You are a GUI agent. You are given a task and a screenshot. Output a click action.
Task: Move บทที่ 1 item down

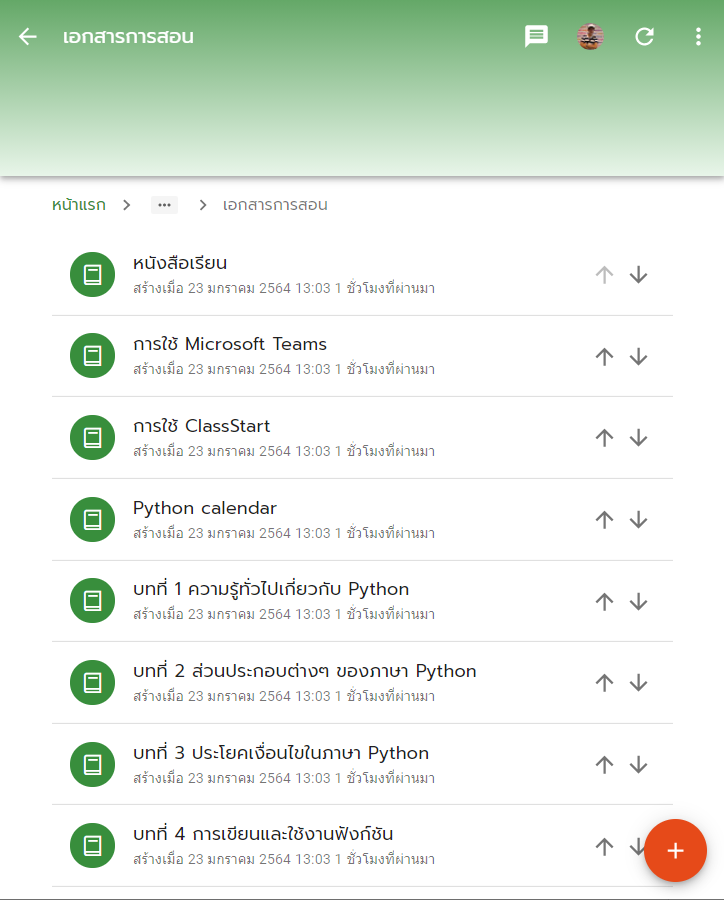(638, 602)
